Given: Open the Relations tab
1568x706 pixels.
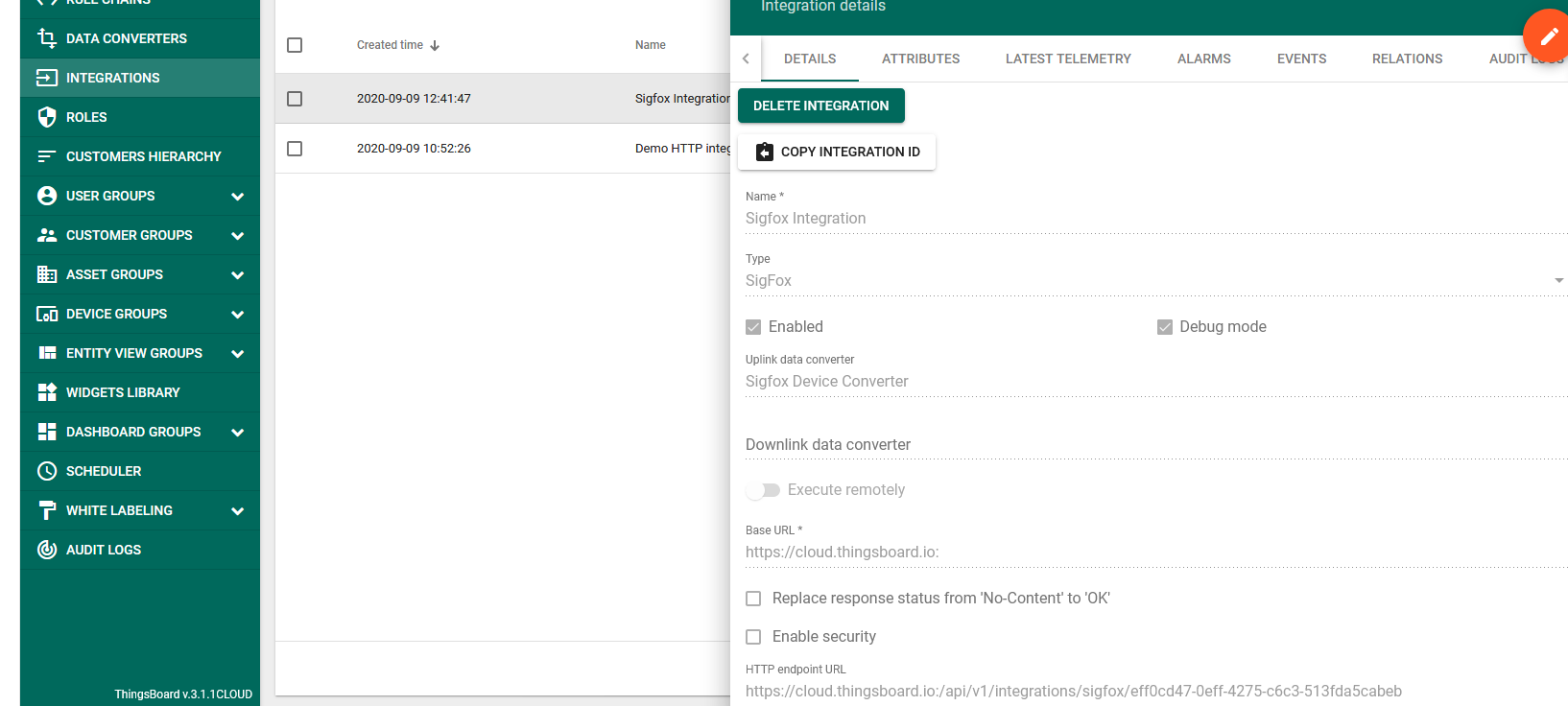Looking at the screenshot, I should pos(1407,59).
